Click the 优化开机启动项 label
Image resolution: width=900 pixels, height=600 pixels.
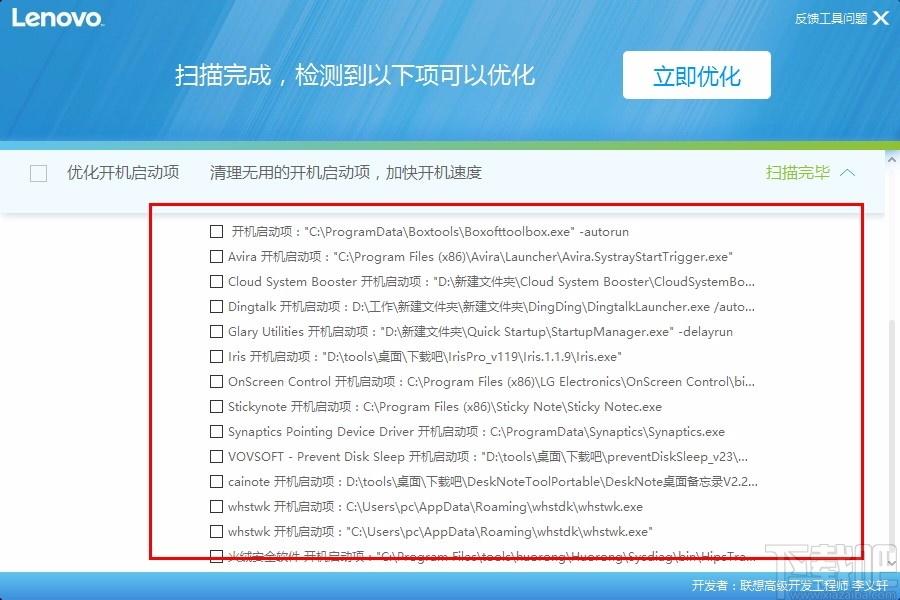123,172
